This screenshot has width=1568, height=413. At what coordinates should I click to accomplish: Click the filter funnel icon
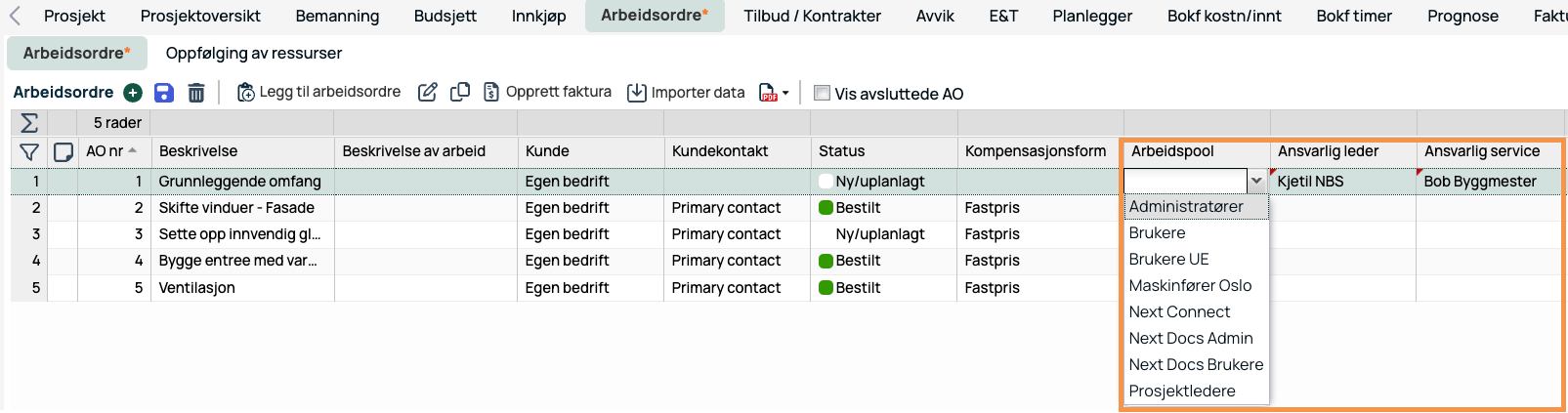click(29, 151)
